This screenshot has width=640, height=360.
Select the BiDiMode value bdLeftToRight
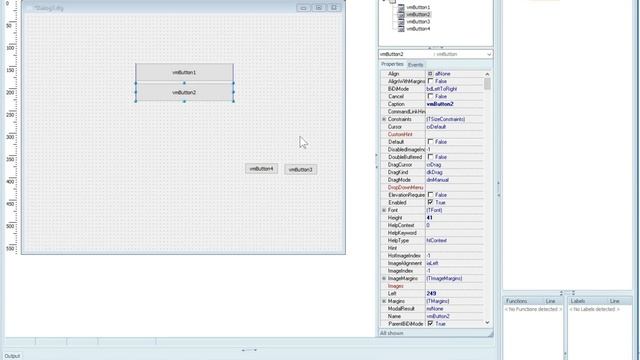coord(442,89)
